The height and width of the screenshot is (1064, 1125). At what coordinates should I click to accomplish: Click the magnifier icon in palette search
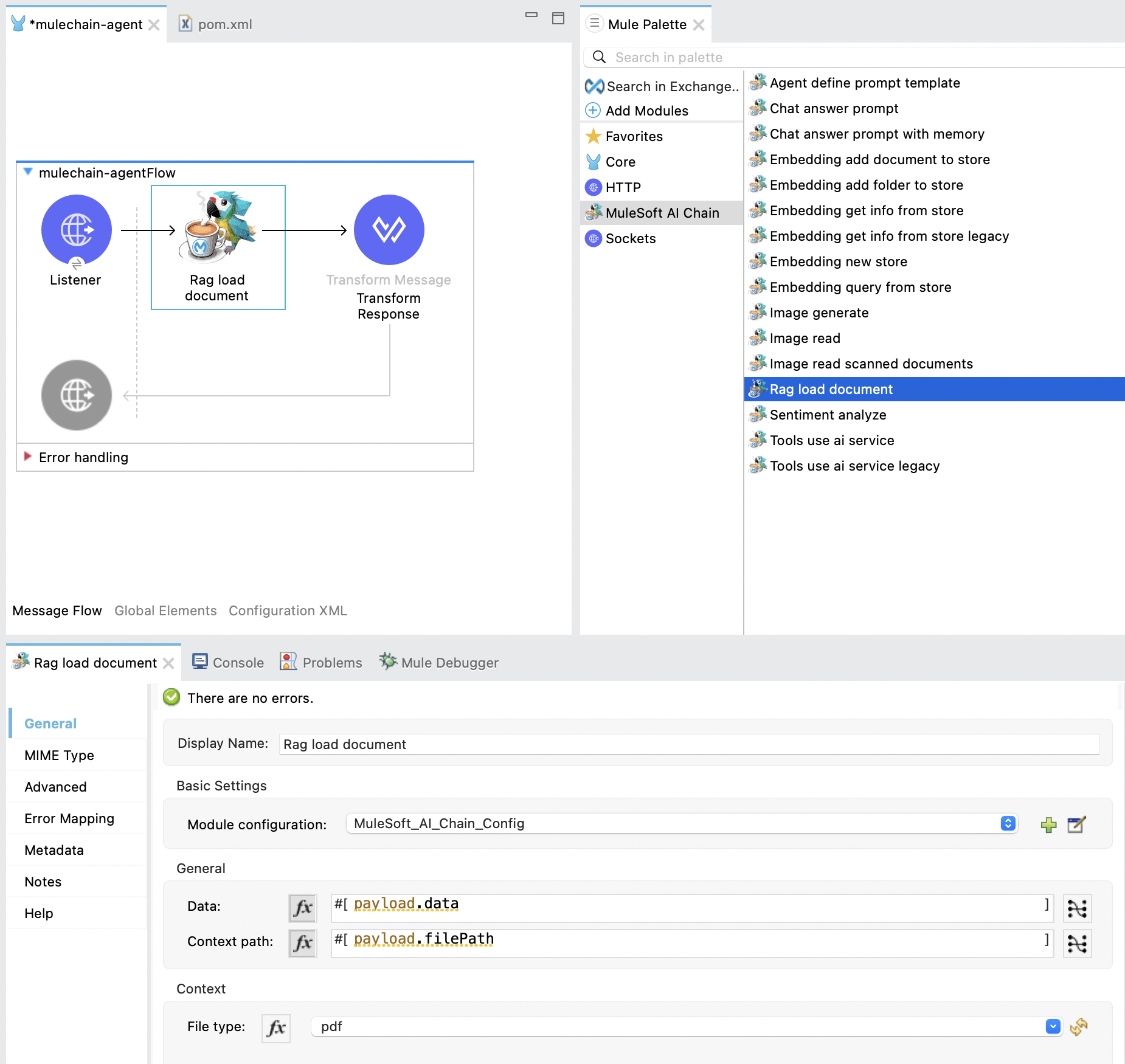click(599, 57)
